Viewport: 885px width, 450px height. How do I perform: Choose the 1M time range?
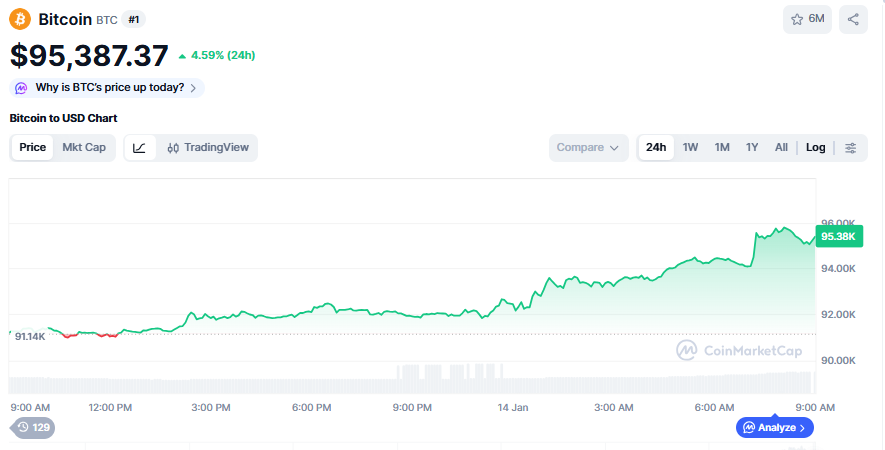click(x=722, y=148)
